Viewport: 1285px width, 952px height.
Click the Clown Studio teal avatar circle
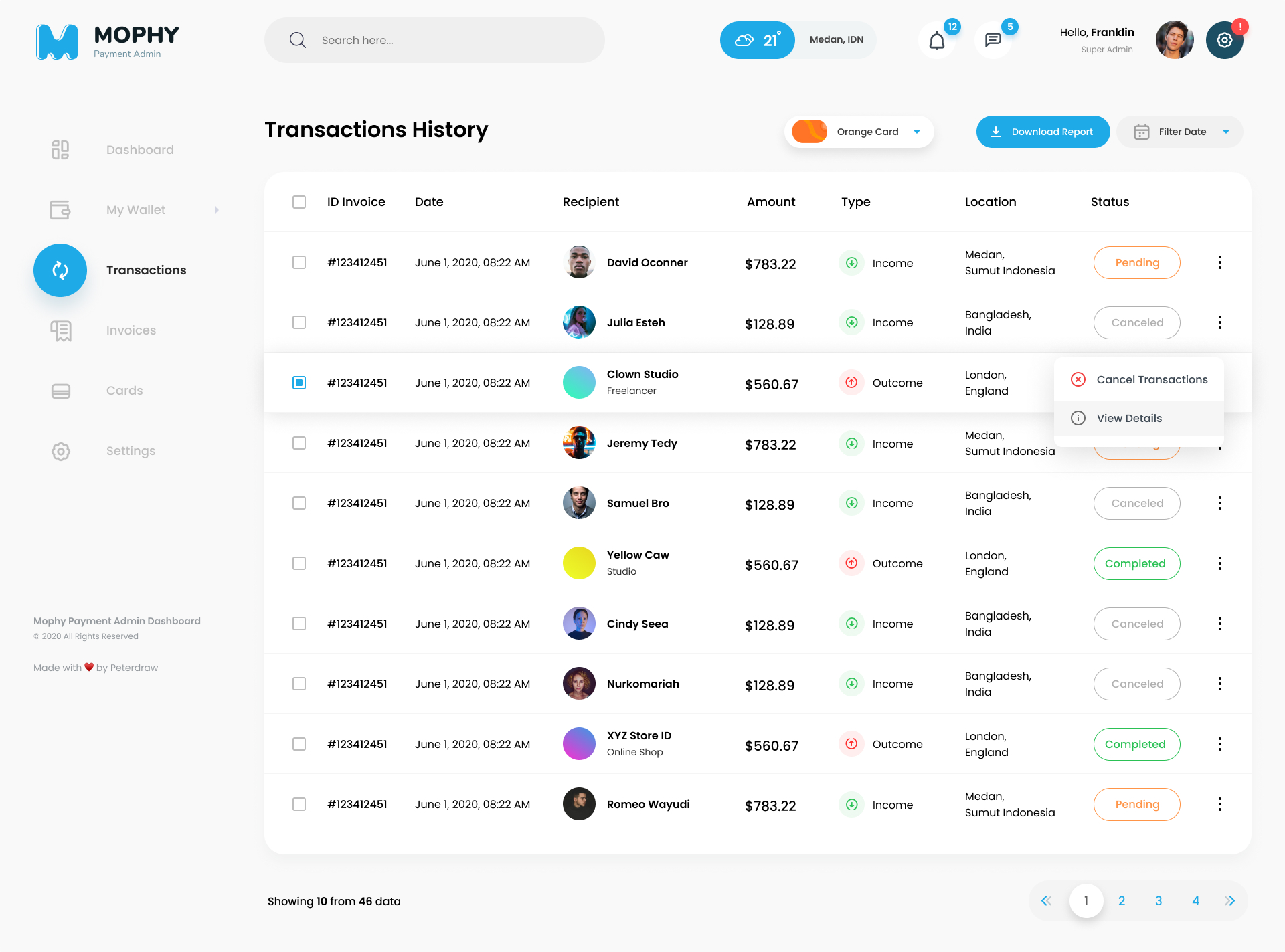point(579,383)
